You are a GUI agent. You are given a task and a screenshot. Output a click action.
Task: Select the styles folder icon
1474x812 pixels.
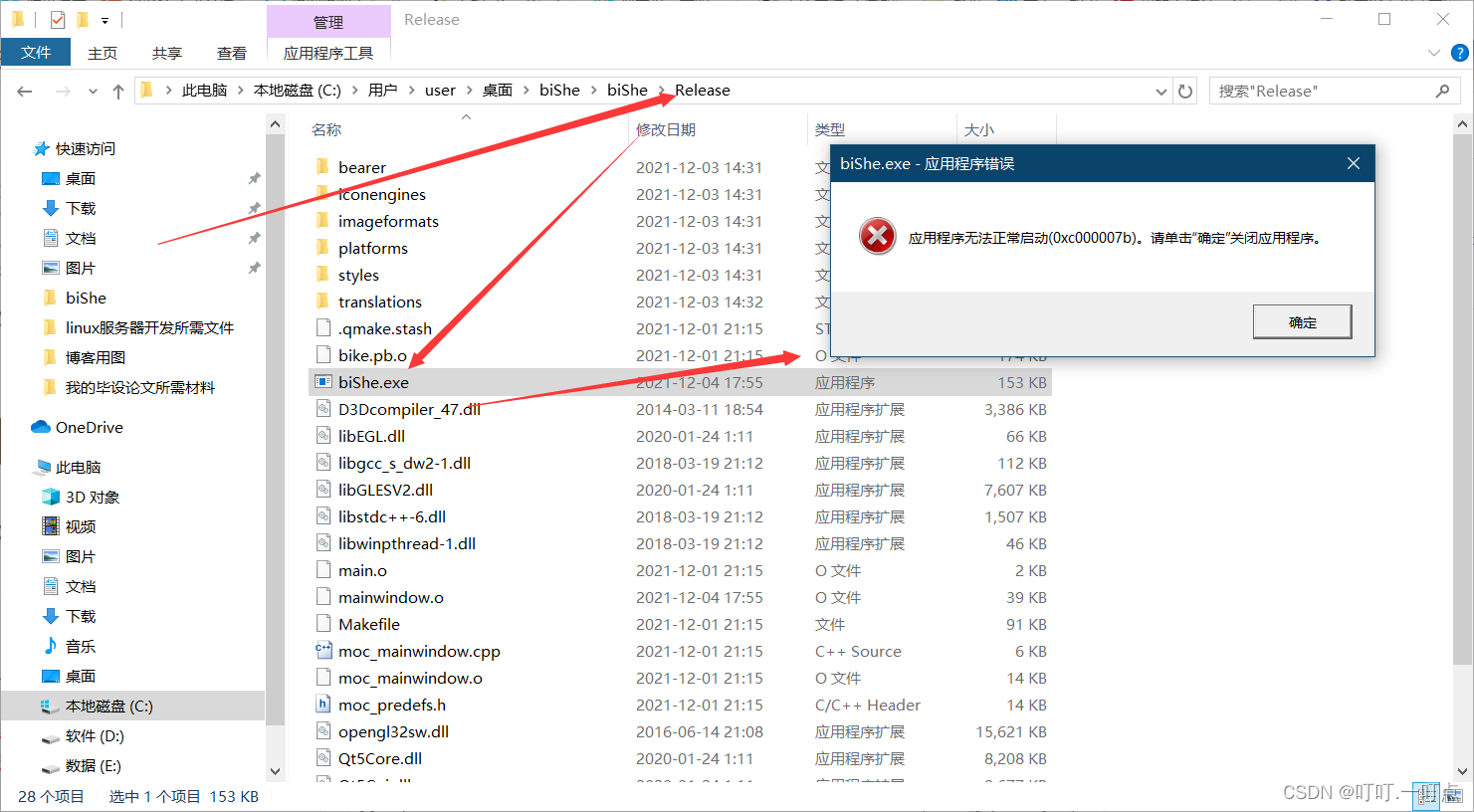(x=322, y=275)
